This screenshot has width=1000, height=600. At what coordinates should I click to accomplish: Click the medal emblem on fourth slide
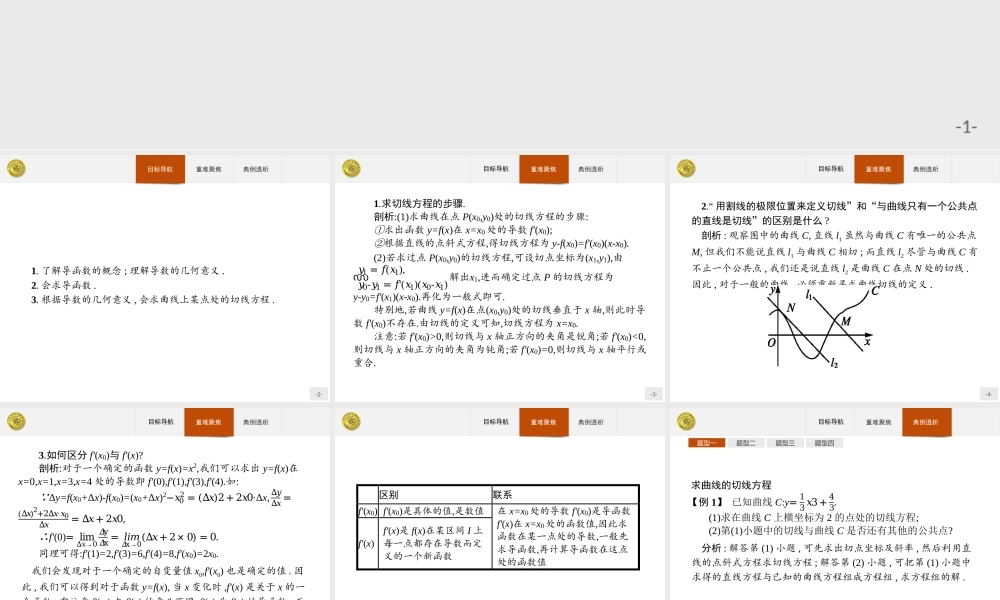(16, 421)
